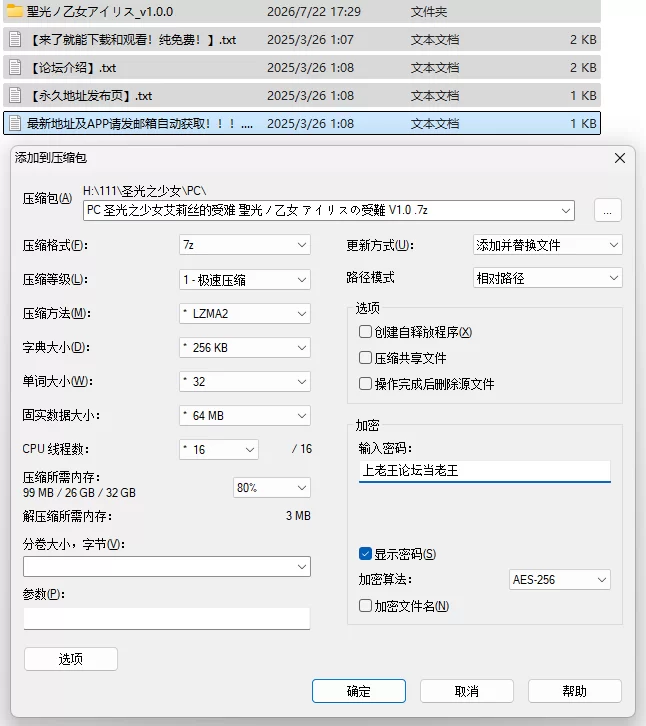The width and height of the screenshot is (646, 726).
Task: Open the 路径模式 dropdown showing 相对路径
Action: point(547,278)
